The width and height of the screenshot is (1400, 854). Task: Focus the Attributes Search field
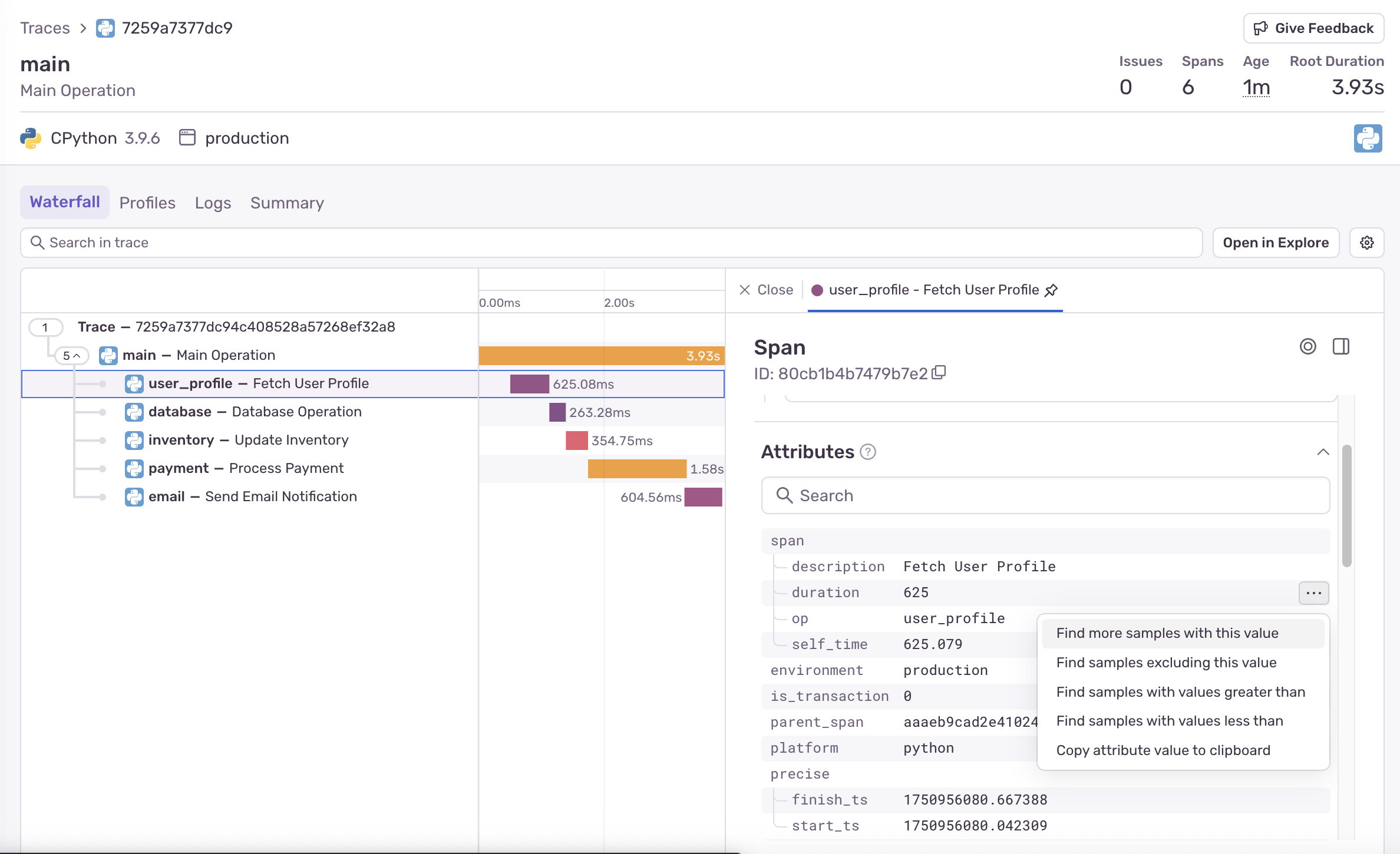point(1045,495)
